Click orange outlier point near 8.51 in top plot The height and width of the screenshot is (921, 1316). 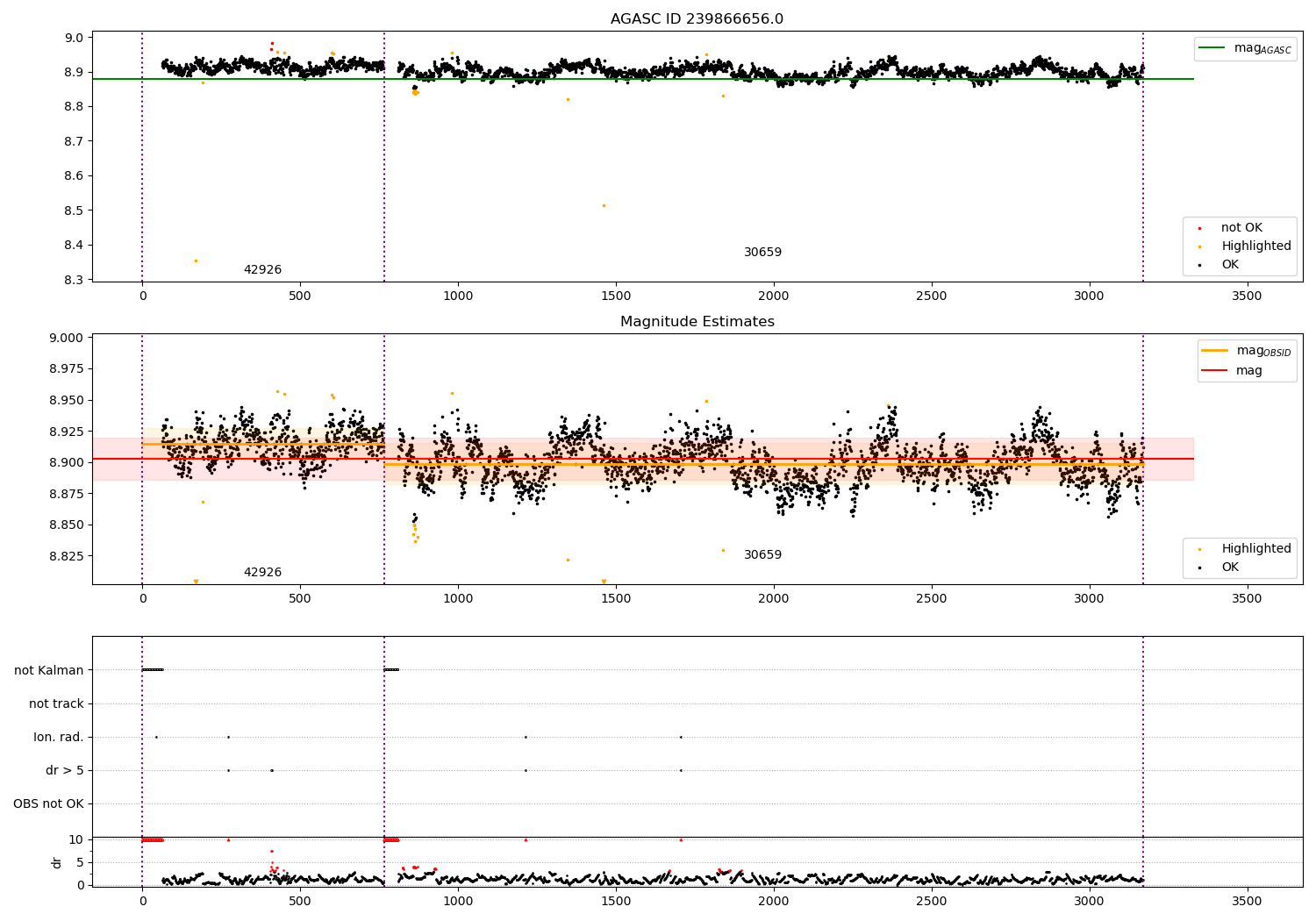pyautogui.click(x=604, y=205)
